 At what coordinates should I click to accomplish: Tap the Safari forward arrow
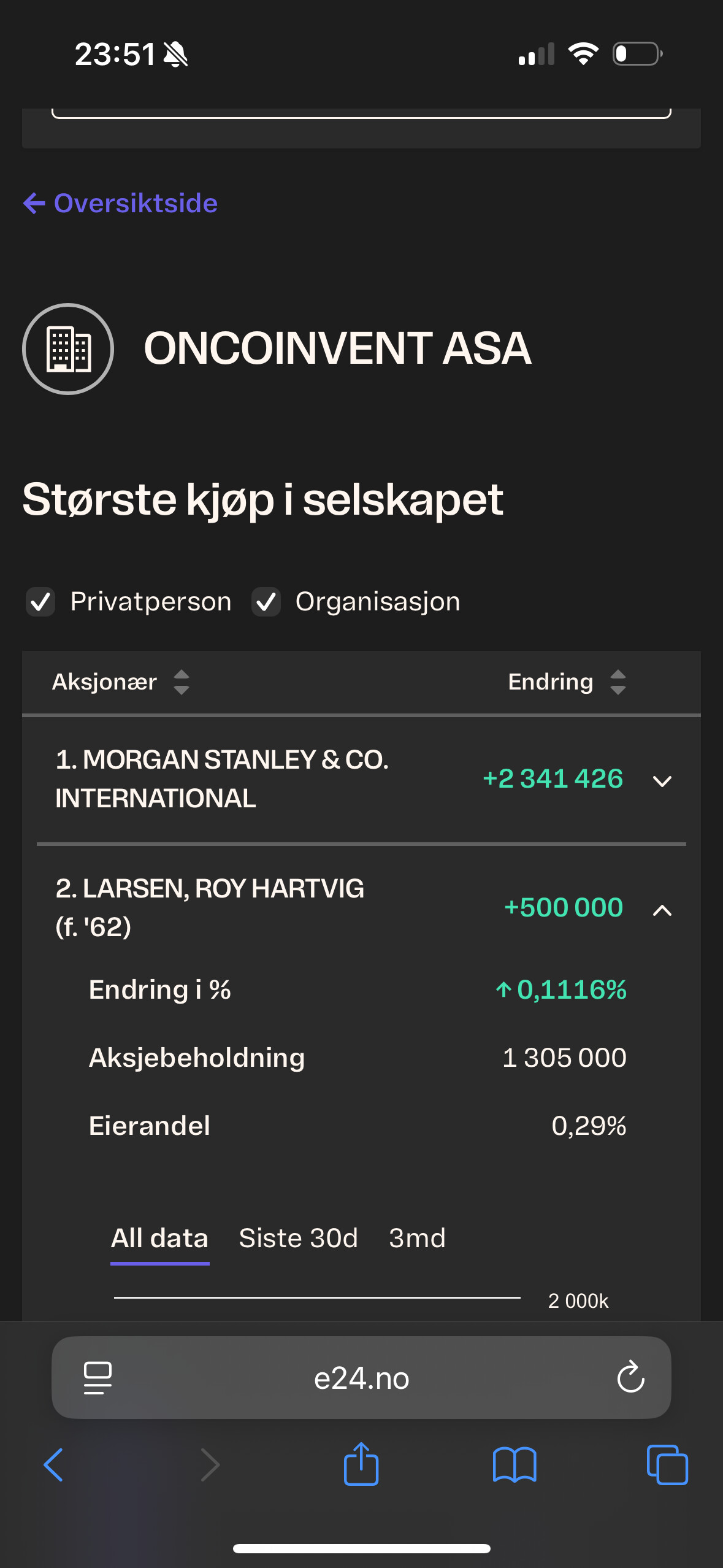[x=210, y=1465]
